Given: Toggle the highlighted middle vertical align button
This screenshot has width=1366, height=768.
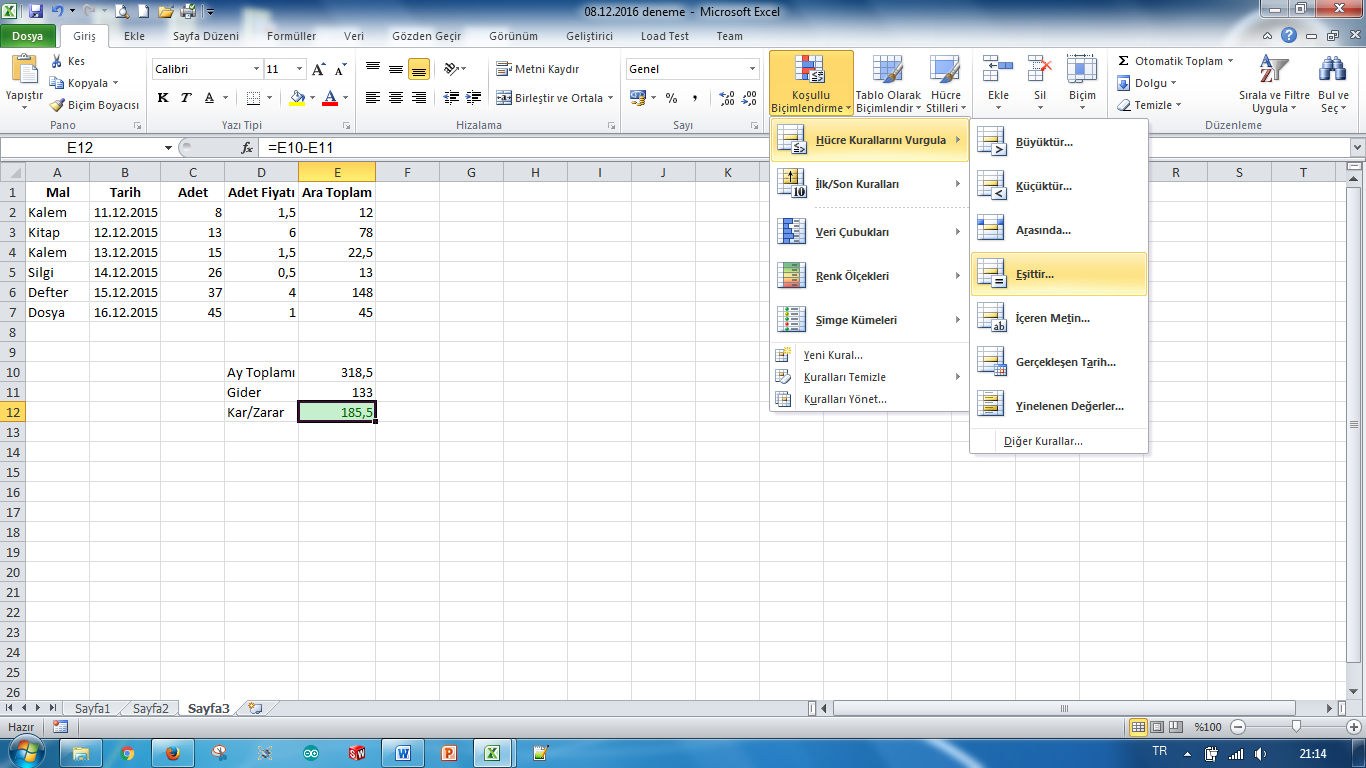Looking at the screenshot, I should 419,70.
